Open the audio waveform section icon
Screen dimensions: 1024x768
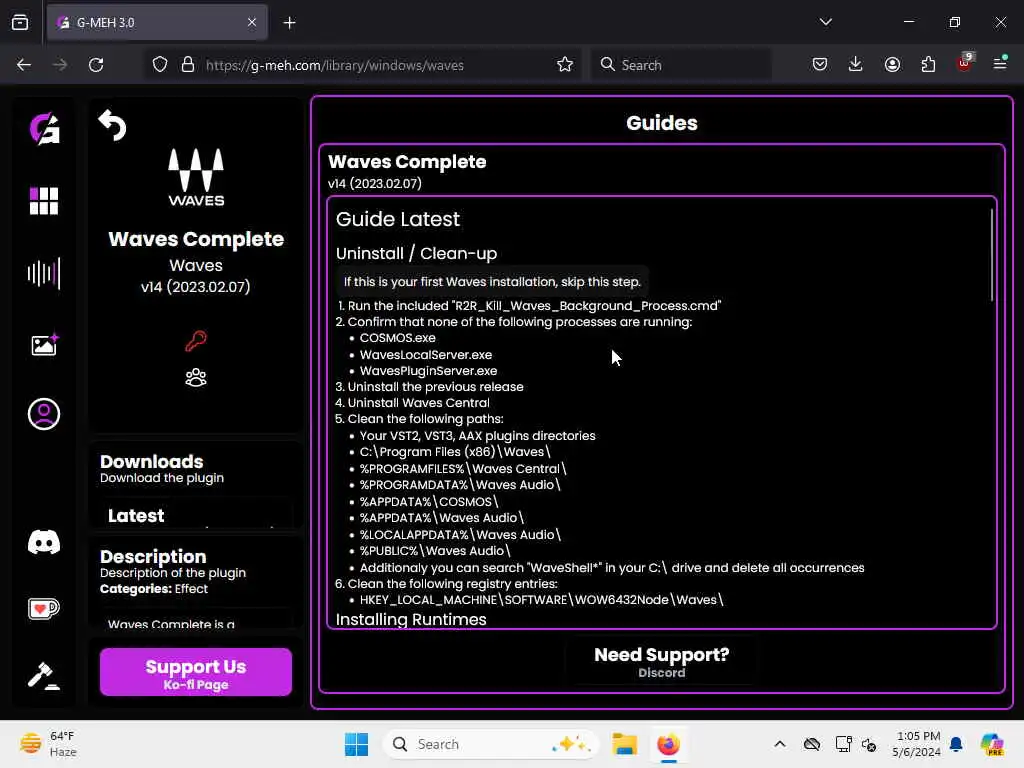pos(44,273)
